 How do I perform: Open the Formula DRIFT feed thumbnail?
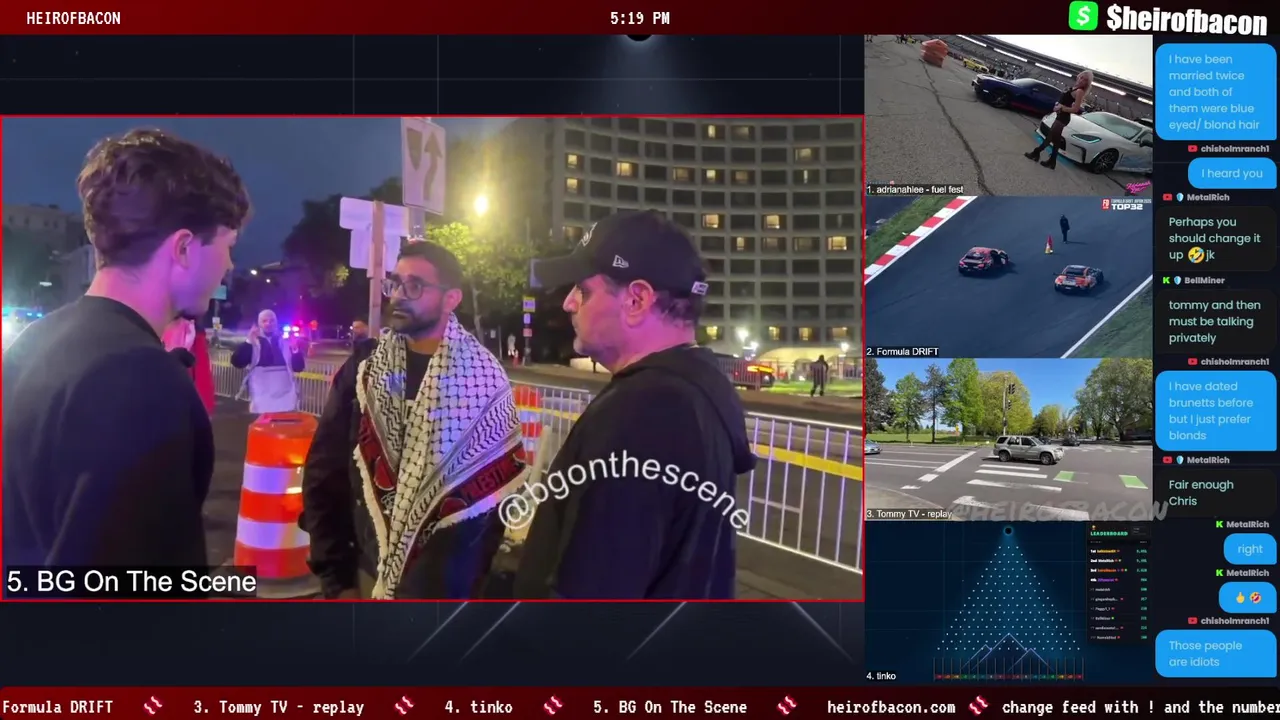(x=1008, y=277)
